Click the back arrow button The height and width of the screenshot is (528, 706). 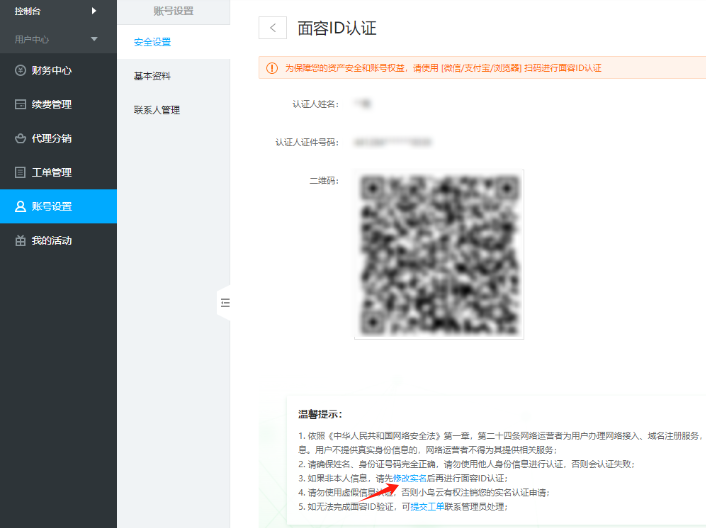pos(272,27)
